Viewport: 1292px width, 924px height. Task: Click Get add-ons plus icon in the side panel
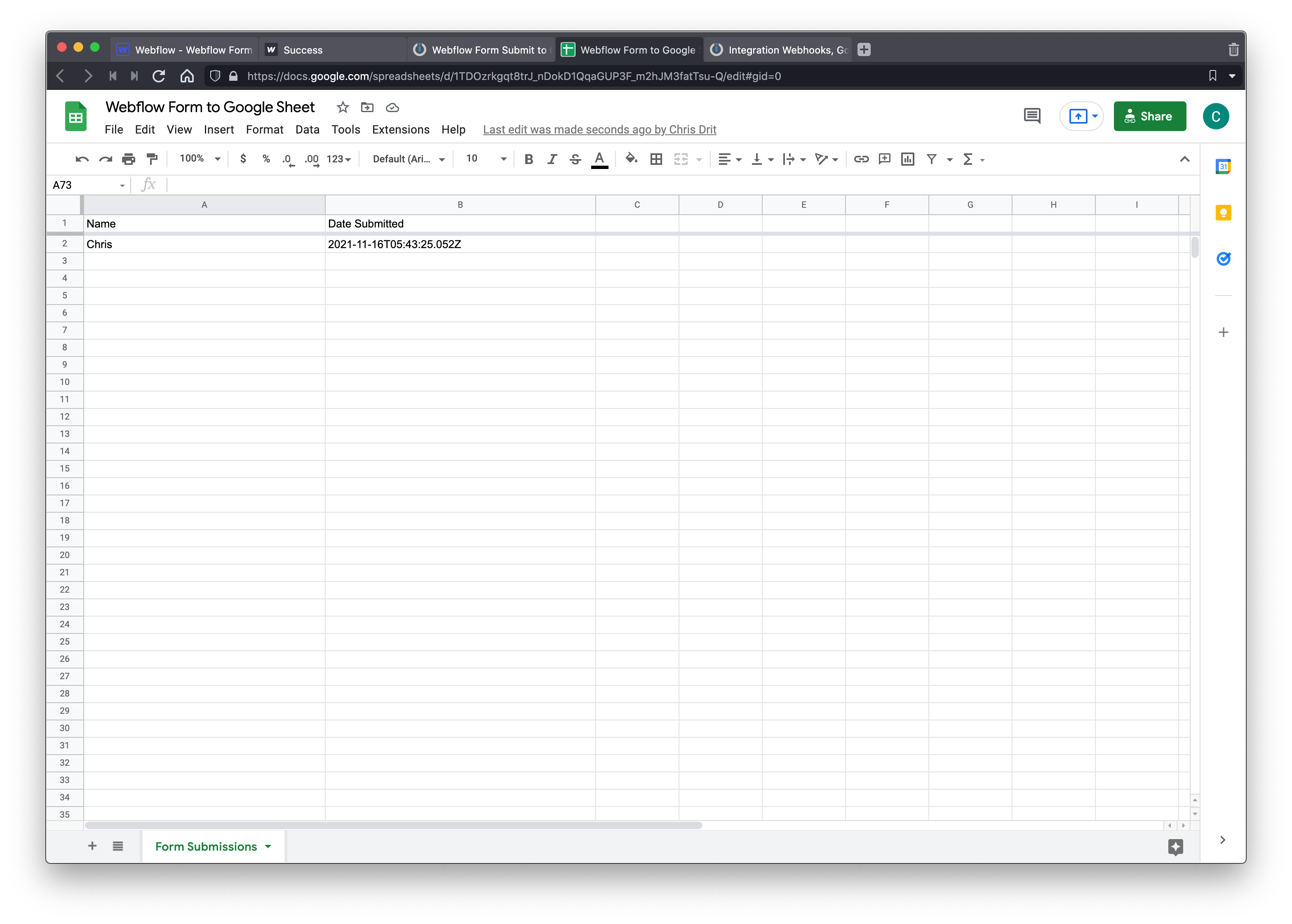click(1223, 332)
